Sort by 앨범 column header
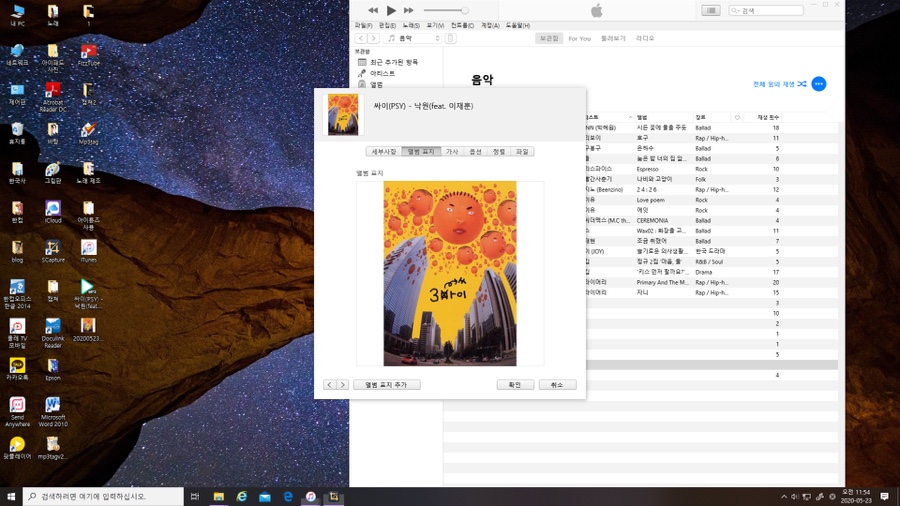 tap(662, 117)
